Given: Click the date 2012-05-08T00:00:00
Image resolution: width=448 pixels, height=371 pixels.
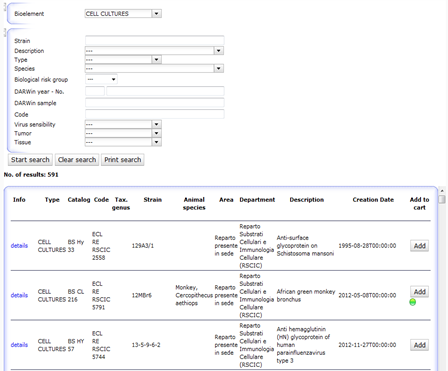Looking at the screenshot, I should pyautogui.click(x=367, y=295).
